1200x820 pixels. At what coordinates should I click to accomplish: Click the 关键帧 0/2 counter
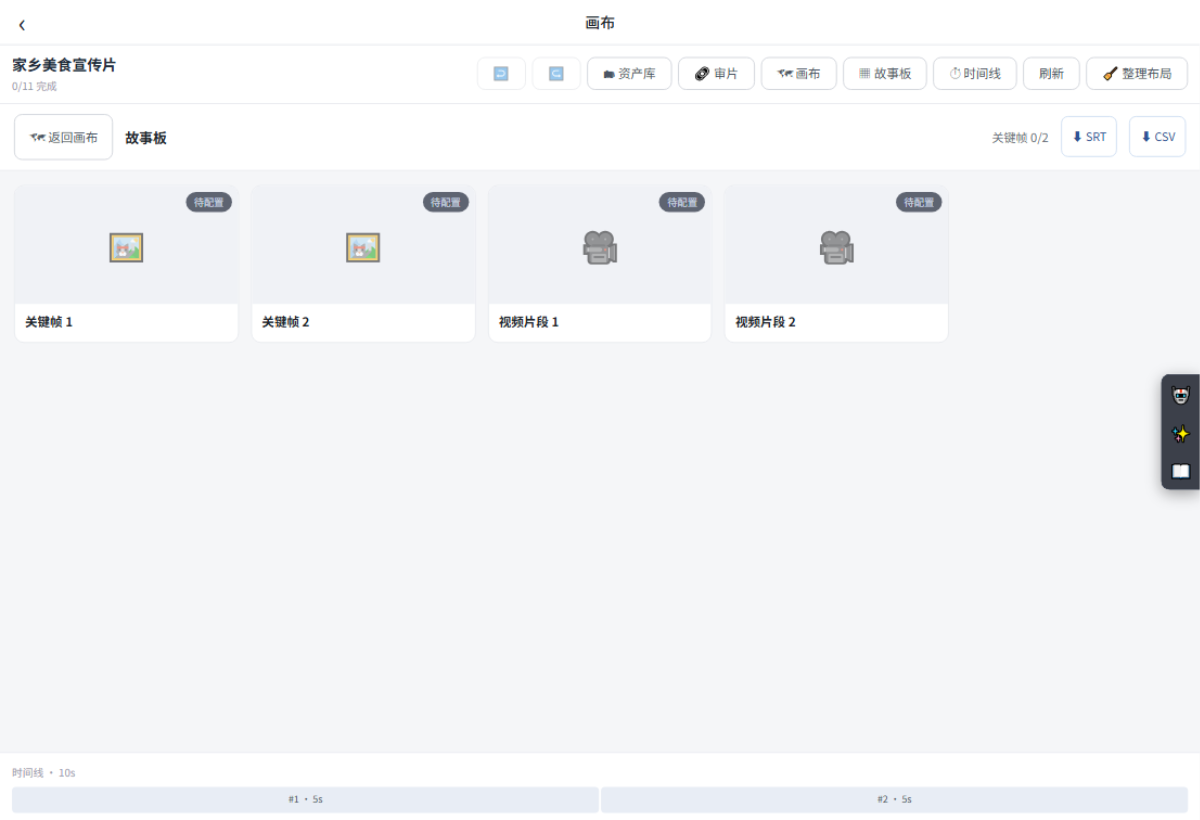(x=1020, y=138)
